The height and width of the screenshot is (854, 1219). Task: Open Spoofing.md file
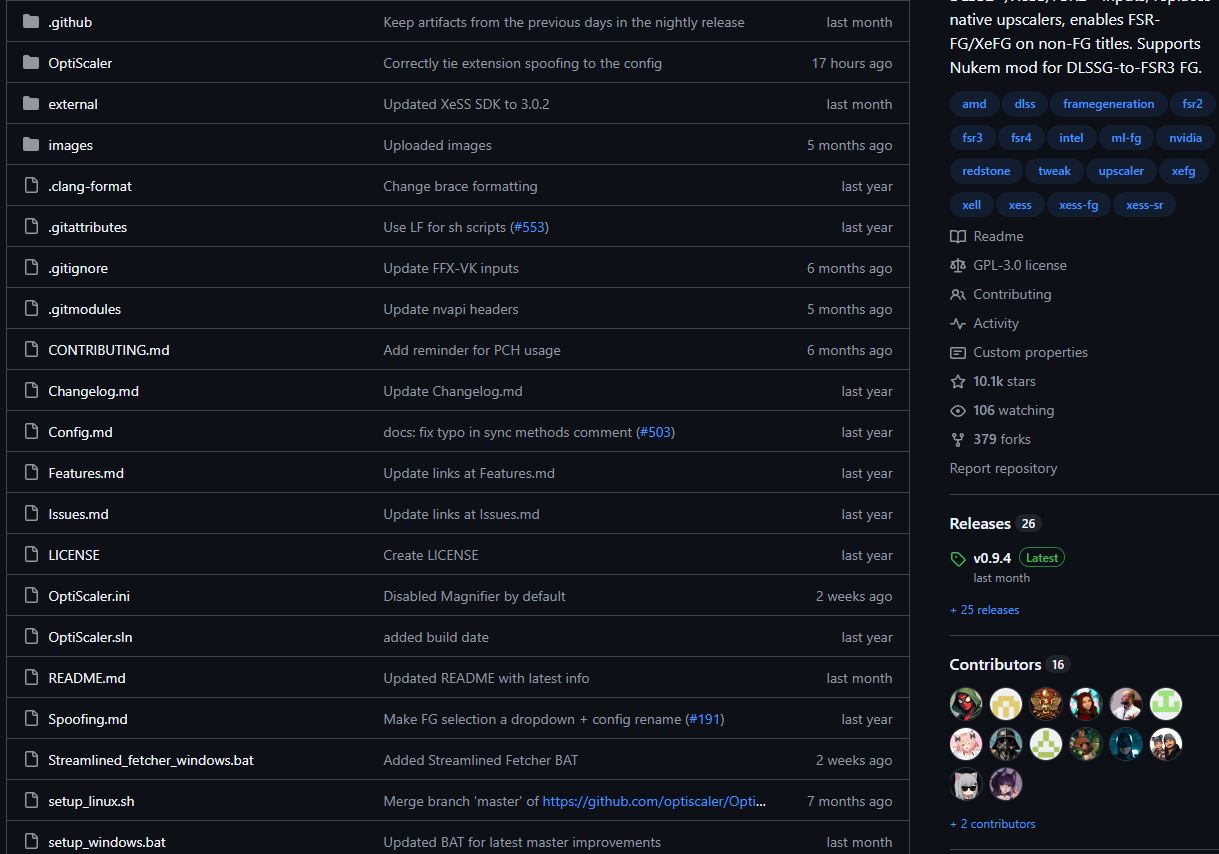click(x=88, y=719)
